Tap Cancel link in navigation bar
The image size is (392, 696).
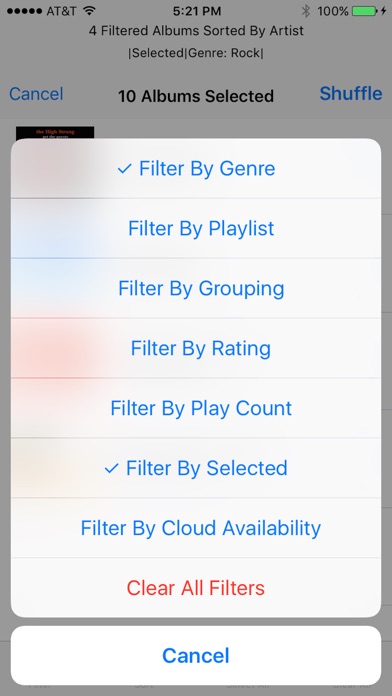[x=36, y=94]
